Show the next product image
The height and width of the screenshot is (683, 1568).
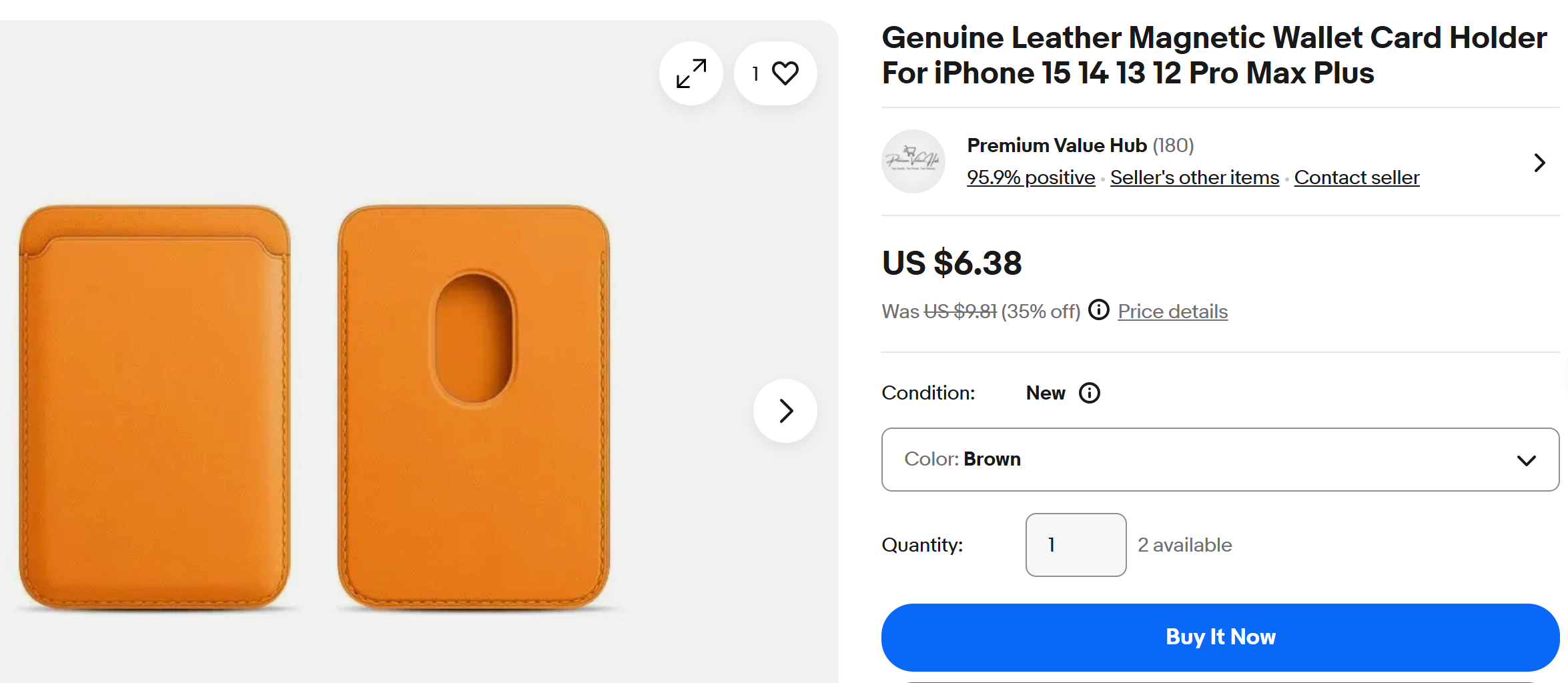point(785,411)
